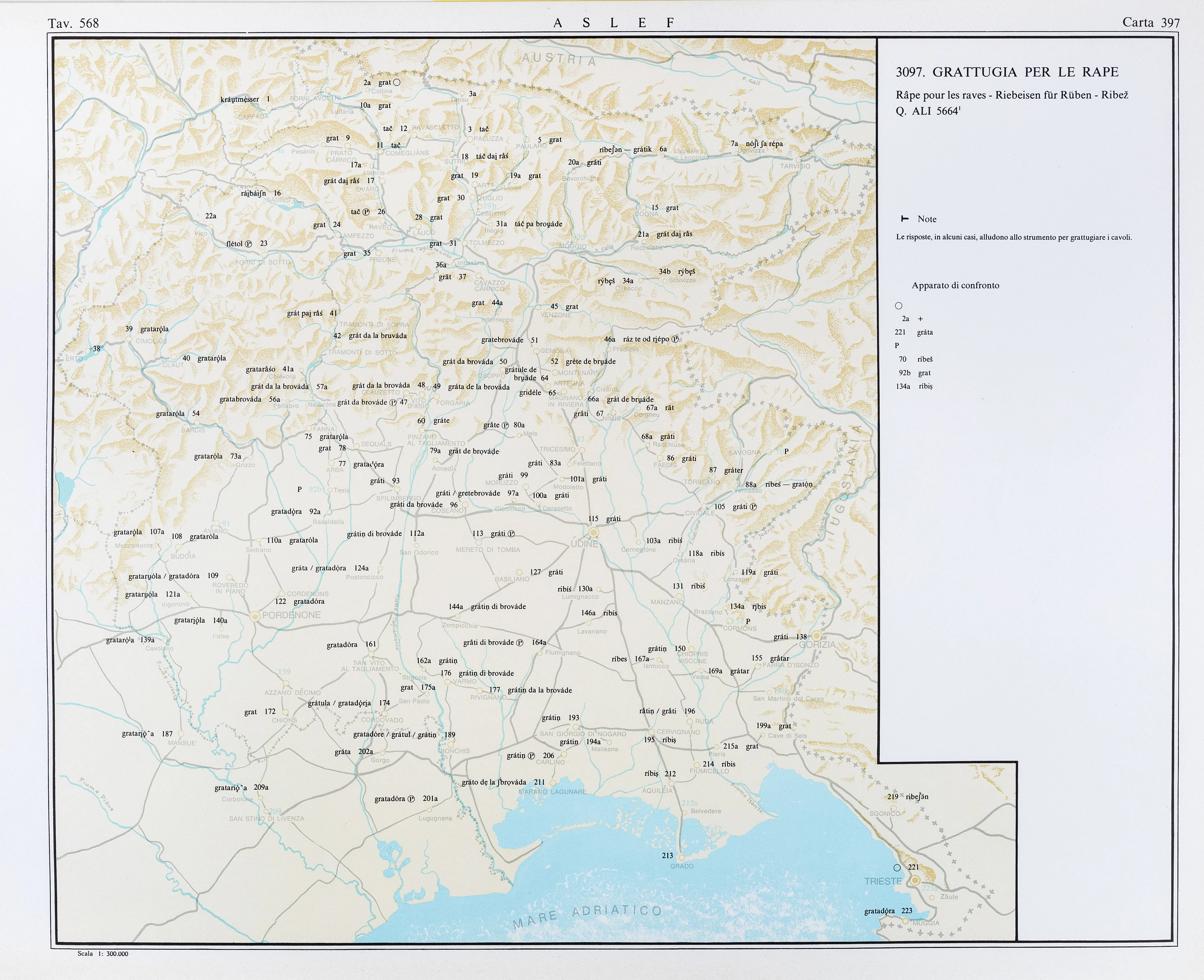Click the empty circle symbol under 'Apparato di confronto'

(898, 305)
